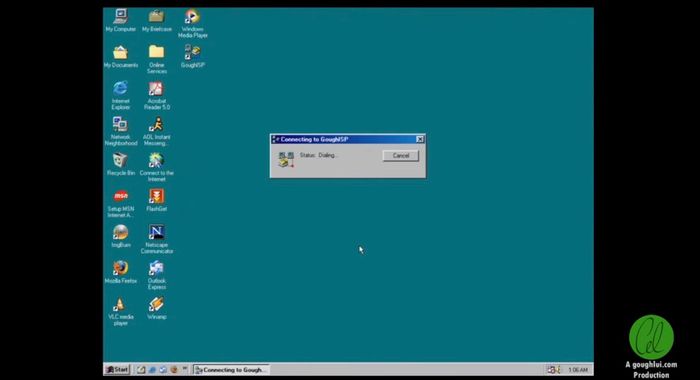
Task: Select the Connect to the Internet icon
Action: click(157, 167)
